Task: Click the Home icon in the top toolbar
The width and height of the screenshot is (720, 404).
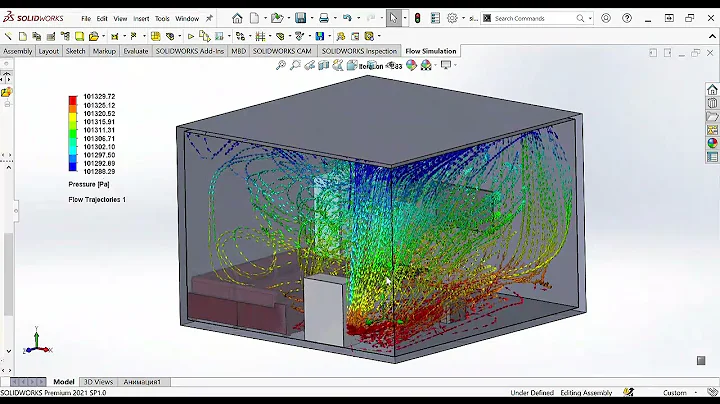Action: (237, 18)
